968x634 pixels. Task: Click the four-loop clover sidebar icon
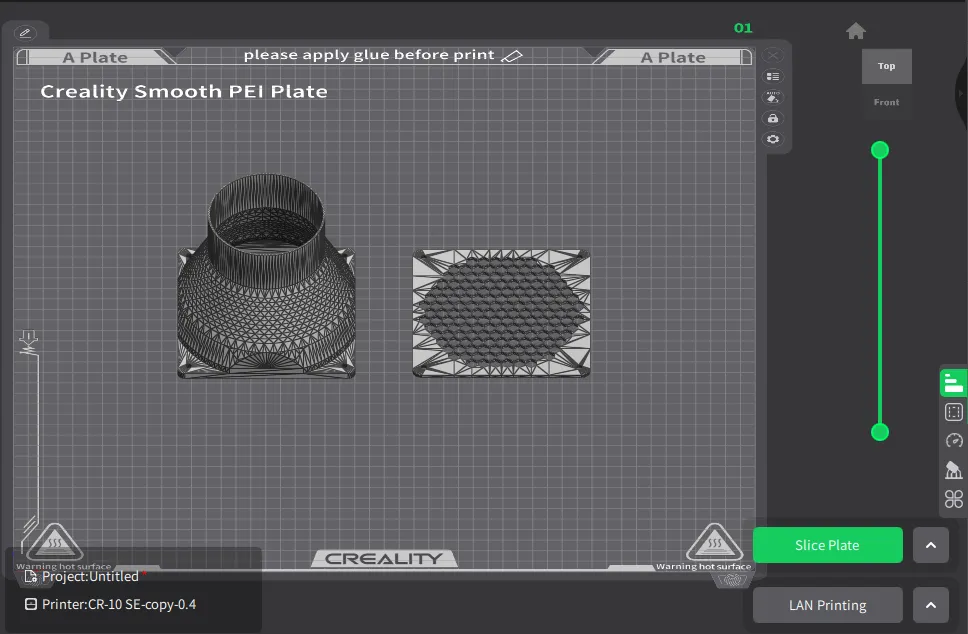[x=954, y=499]
